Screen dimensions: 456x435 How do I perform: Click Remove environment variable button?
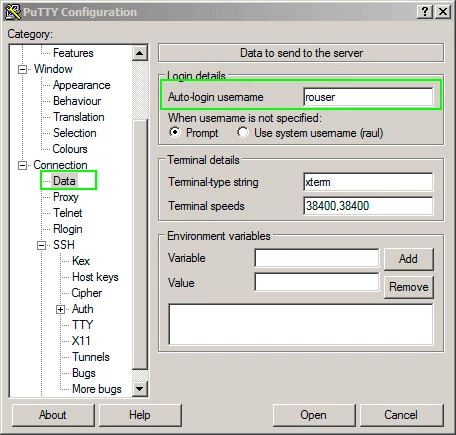coord(409,287)
